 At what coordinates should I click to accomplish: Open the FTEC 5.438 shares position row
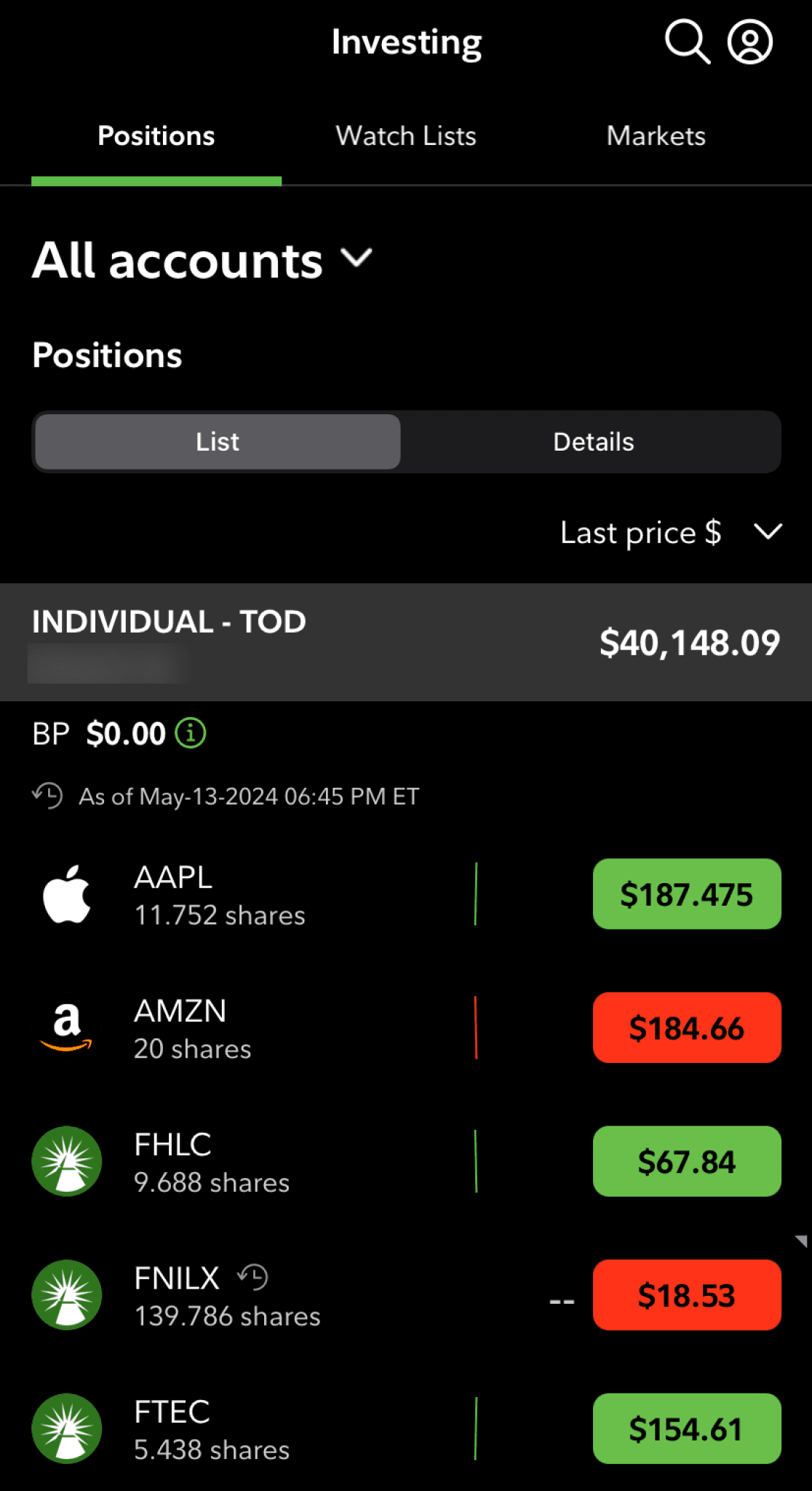(291, 1429)
